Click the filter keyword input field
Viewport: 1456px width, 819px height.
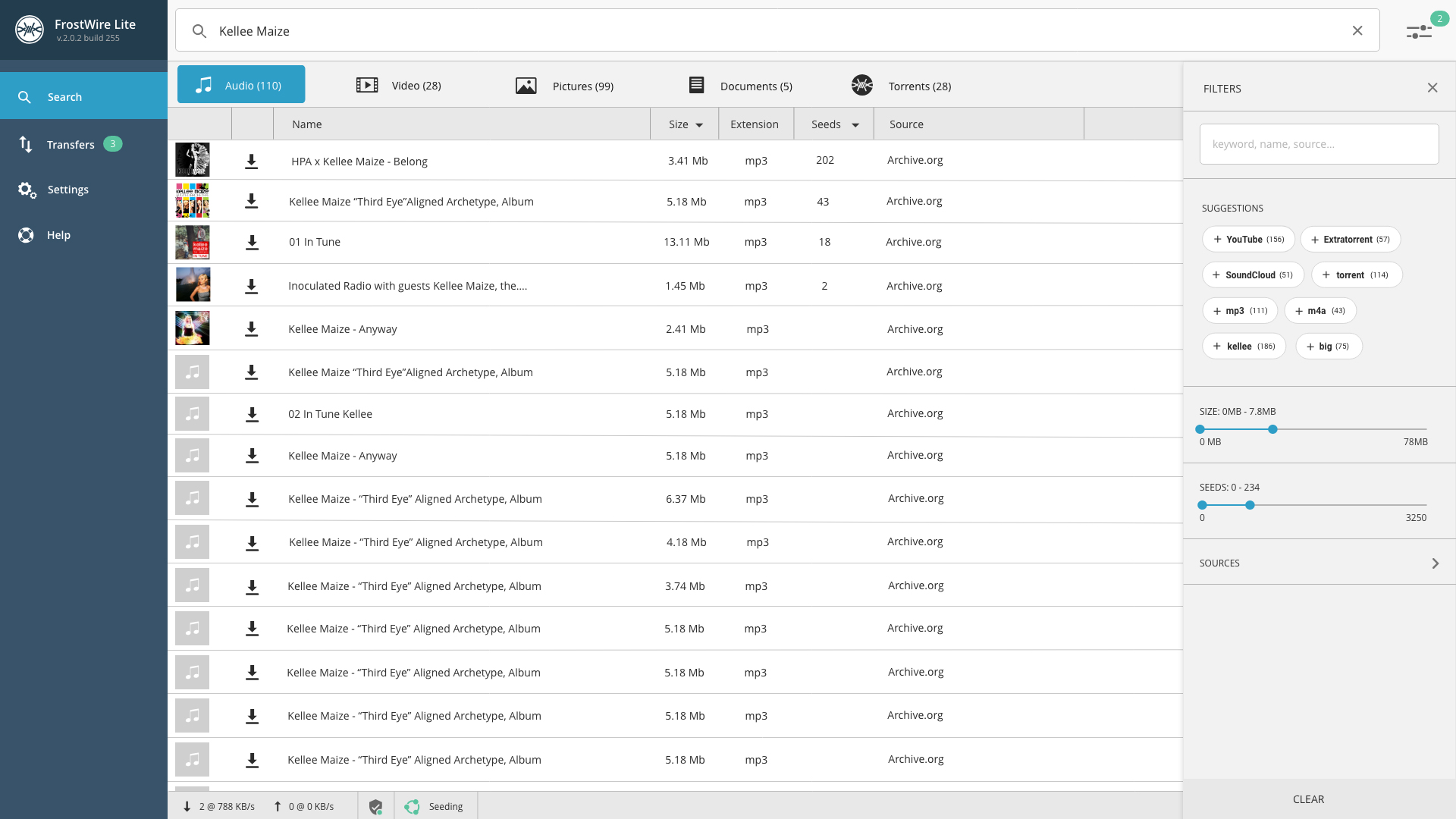pos(1319,144)
